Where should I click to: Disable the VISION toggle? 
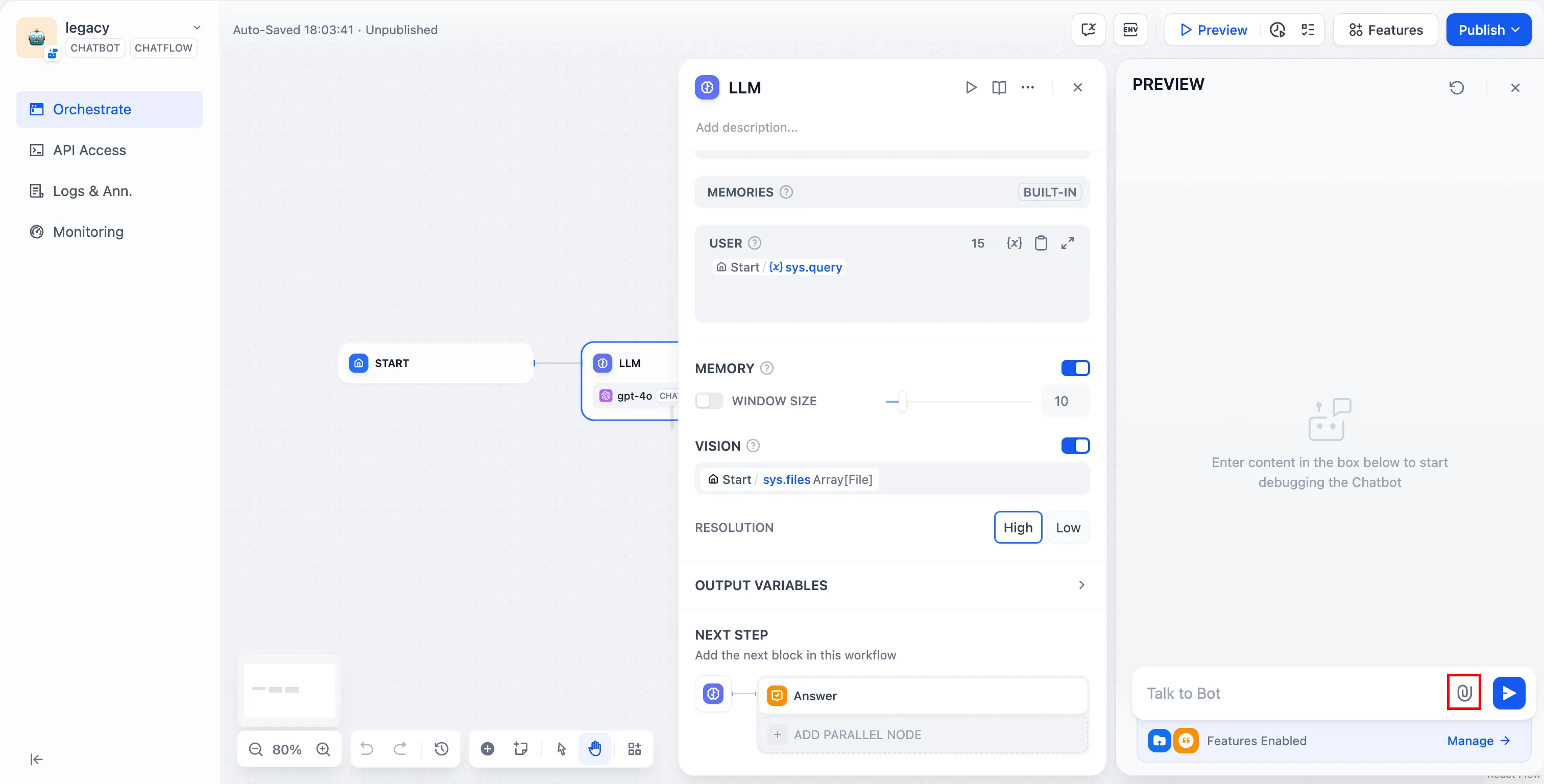(x=1075, y=446)
